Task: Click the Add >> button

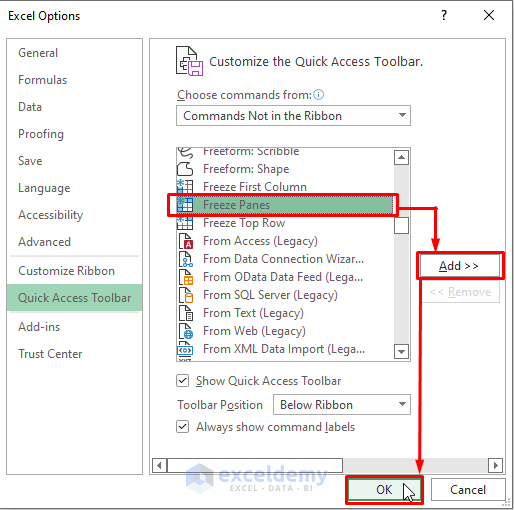Action: click(x=460, y=266)
